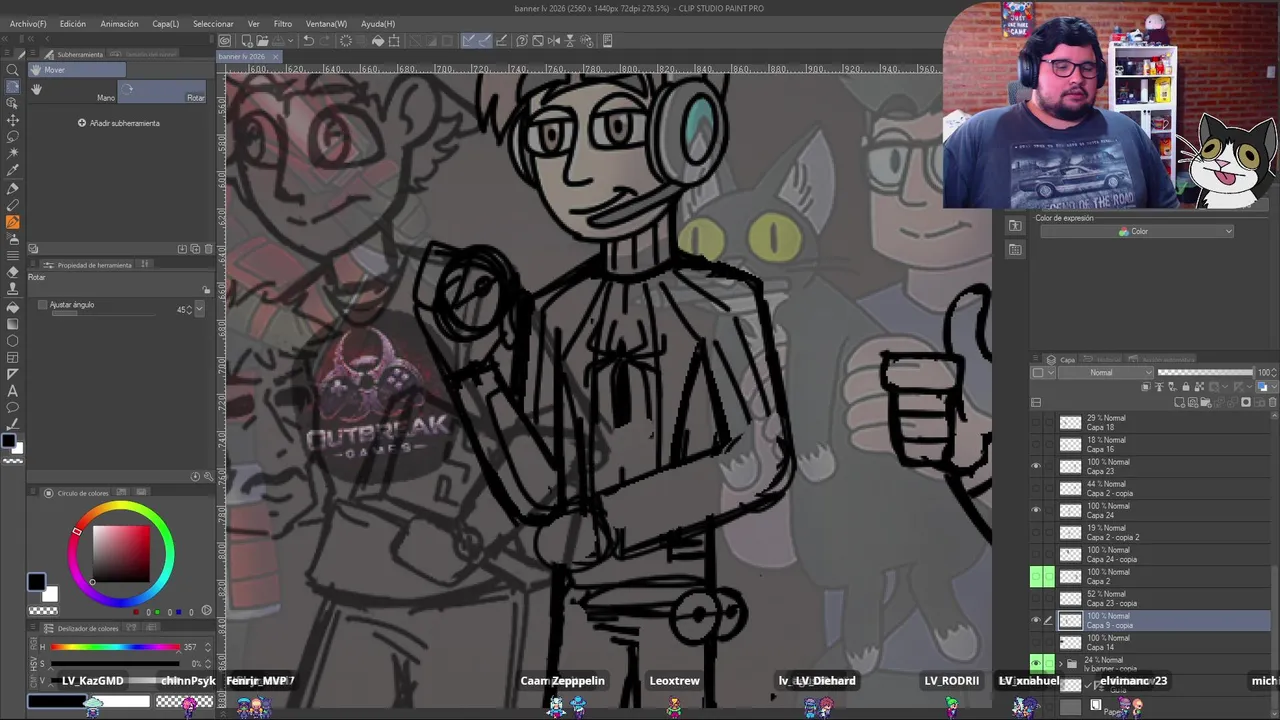This screenshot has width=1280, height=720.
Task: Select the Zoom magnifier tool
Action: pyautogui.click(x=13, y=70)
